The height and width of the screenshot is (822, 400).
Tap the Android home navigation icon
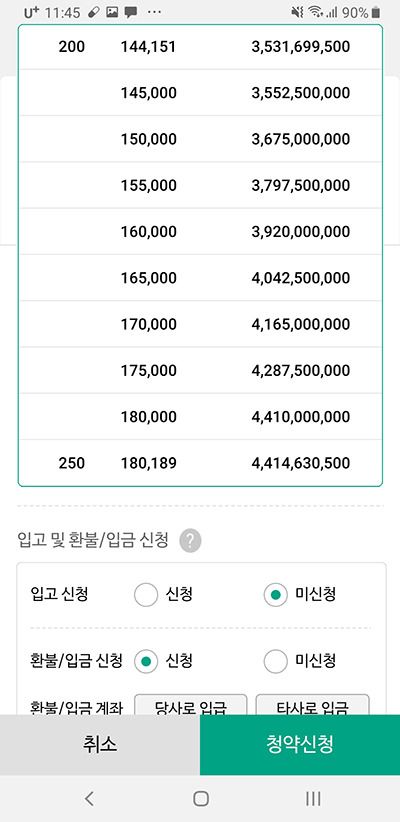coord(201,798)
